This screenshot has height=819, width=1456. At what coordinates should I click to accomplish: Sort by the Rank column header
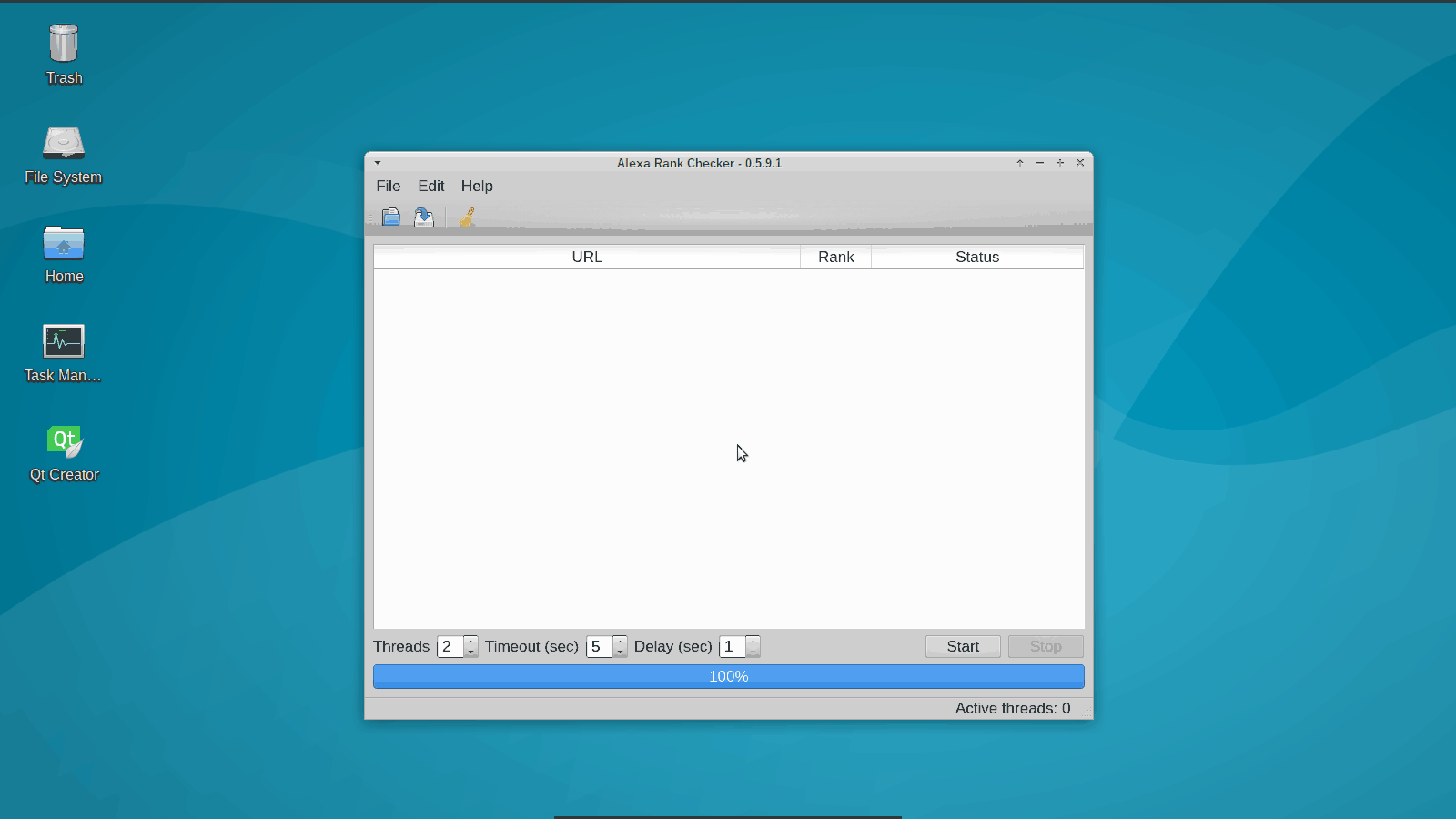835,257
